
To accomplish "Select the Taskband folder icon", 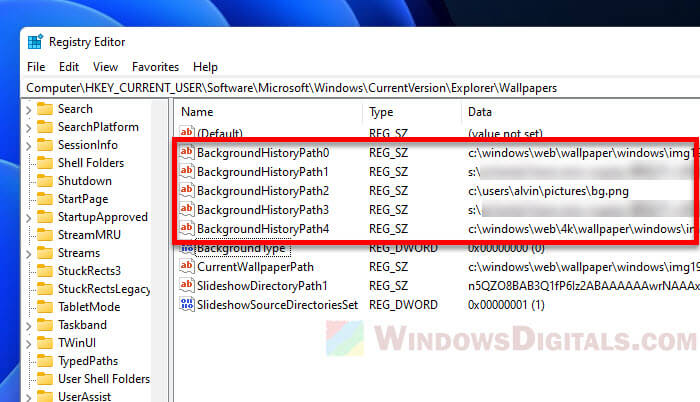I will click(x=45, y=325).
